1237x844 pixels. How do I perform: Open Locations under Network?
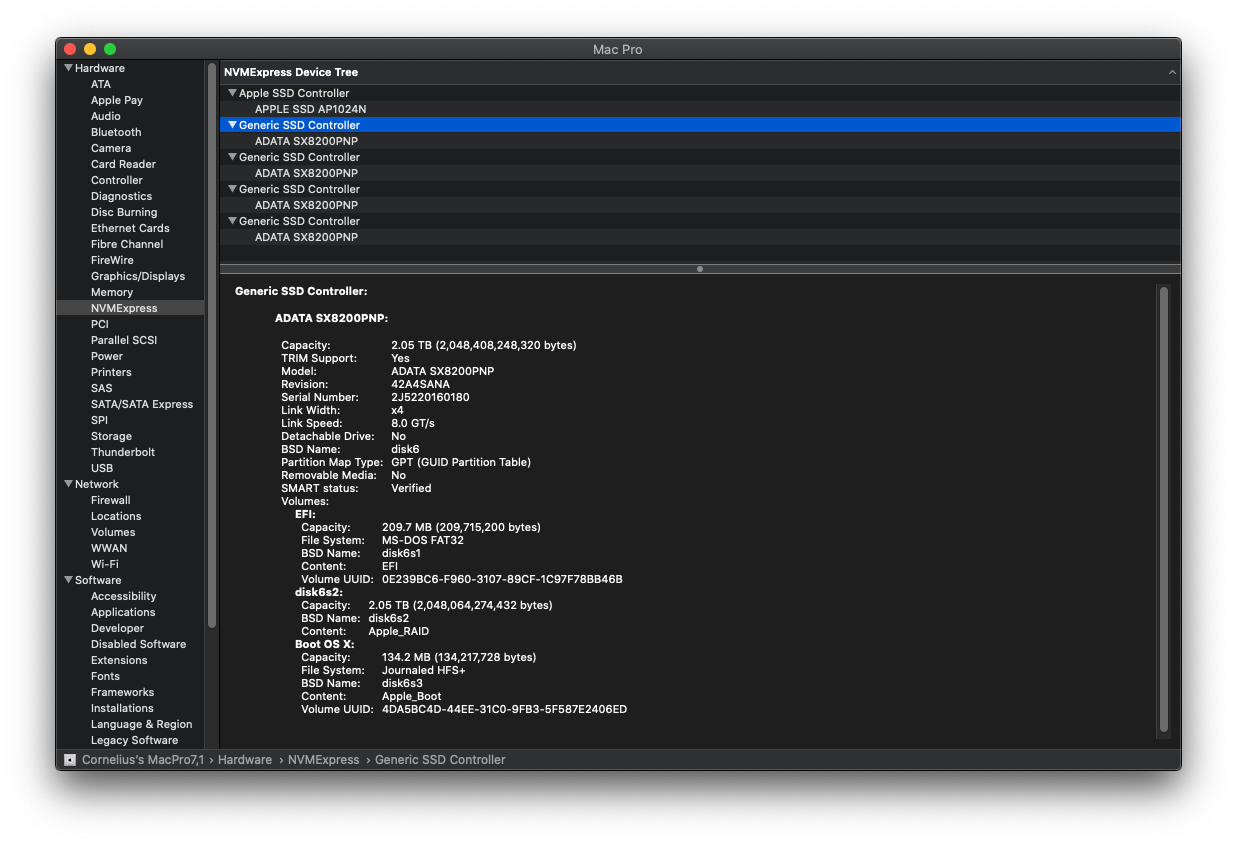[116, 516]
